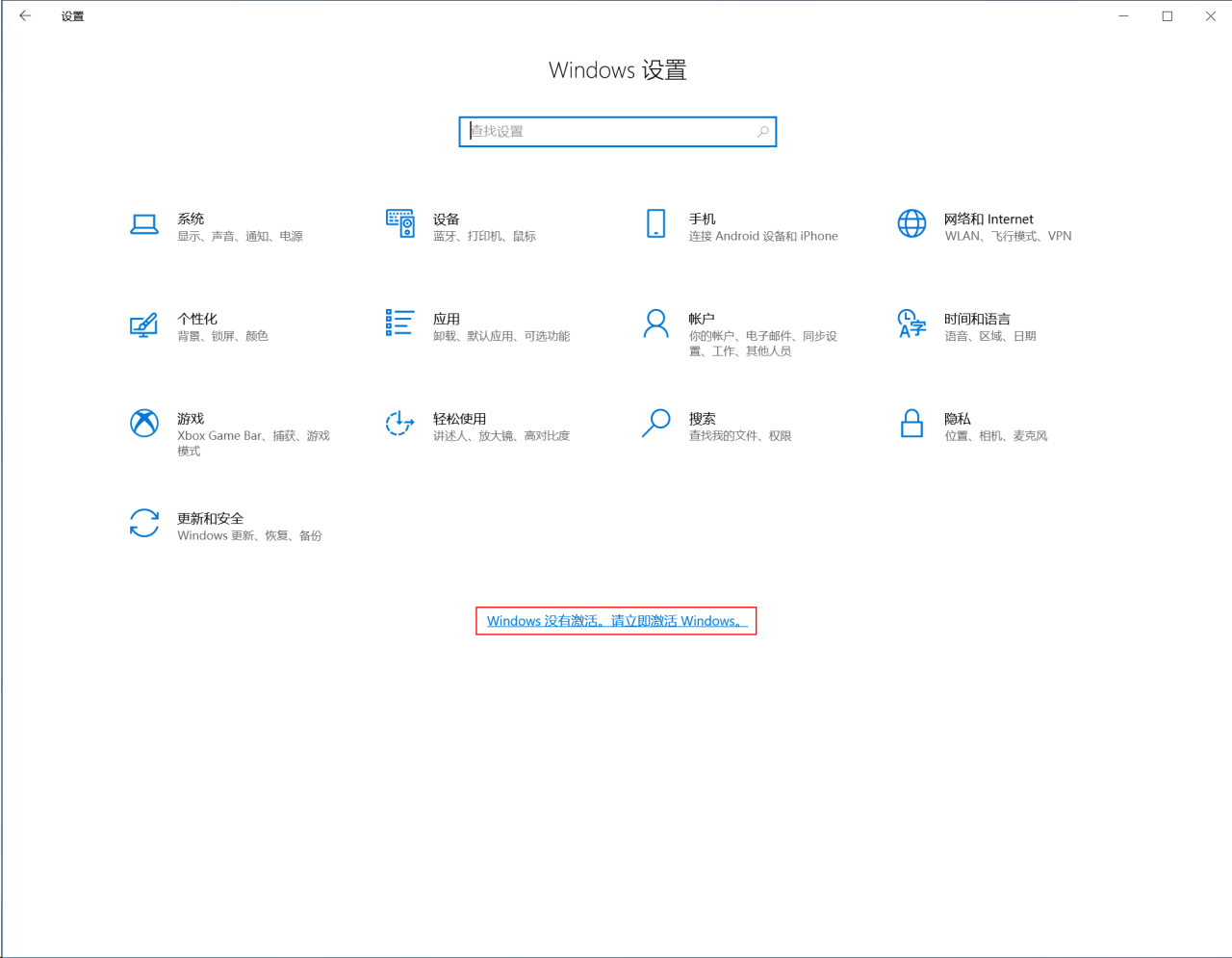Click the magnifier icon in the search box
Viewport: 1232px width, 958px height.
763,132
